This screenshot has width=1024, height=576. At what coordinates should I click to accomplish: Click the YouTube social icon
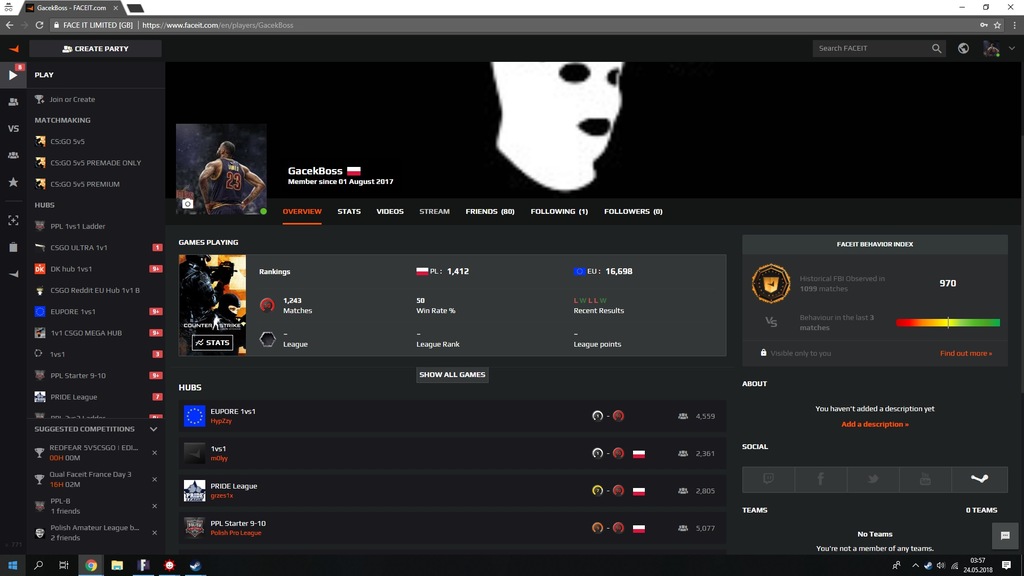click(925, 479)
